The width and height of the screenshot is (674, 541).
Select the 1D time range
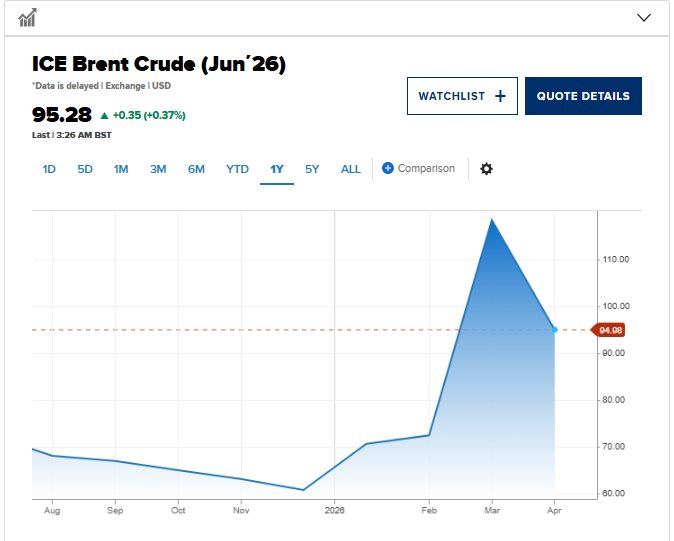[x=49, y=169]
